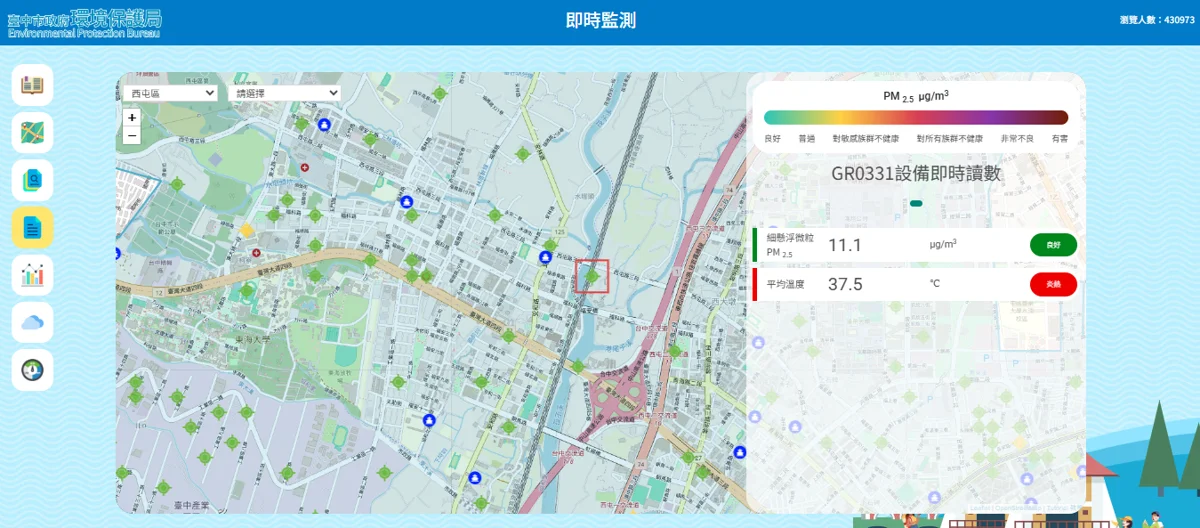Click the 良好 legend label under the scale
Screen dimensions: 1200x528
coord(772,139)
